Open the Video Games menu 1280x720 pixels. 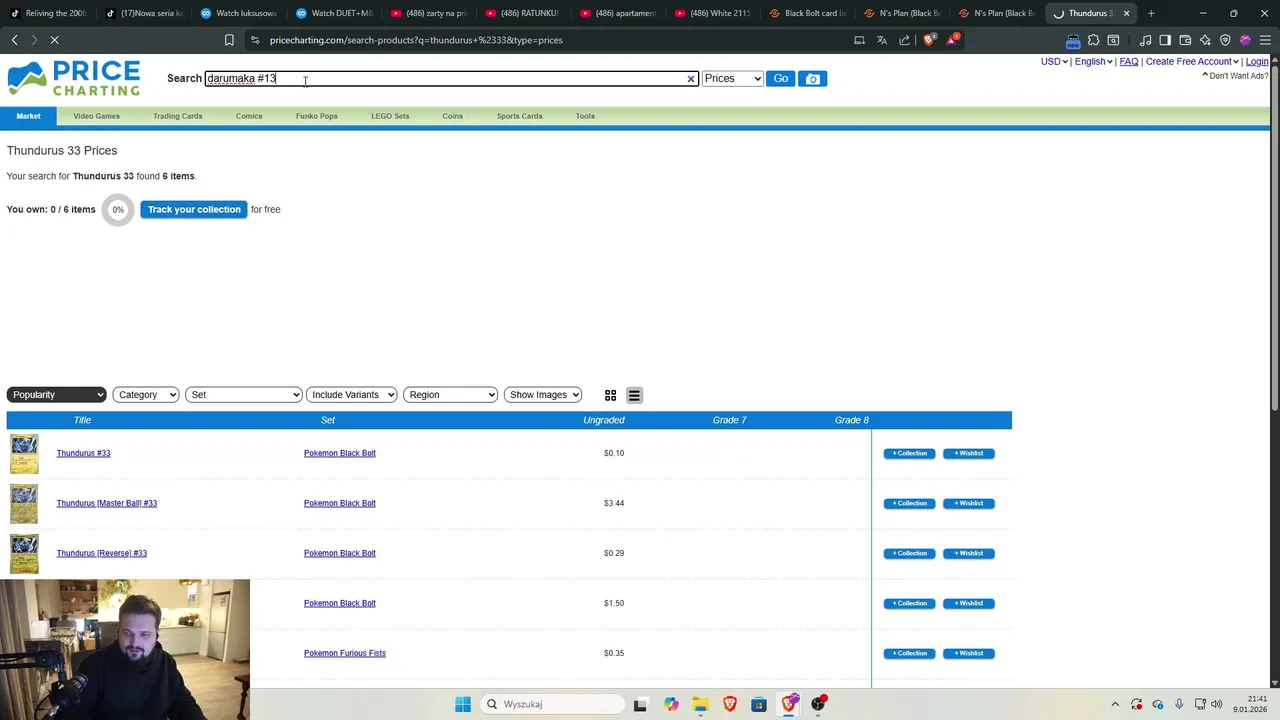tap(96, 116)
